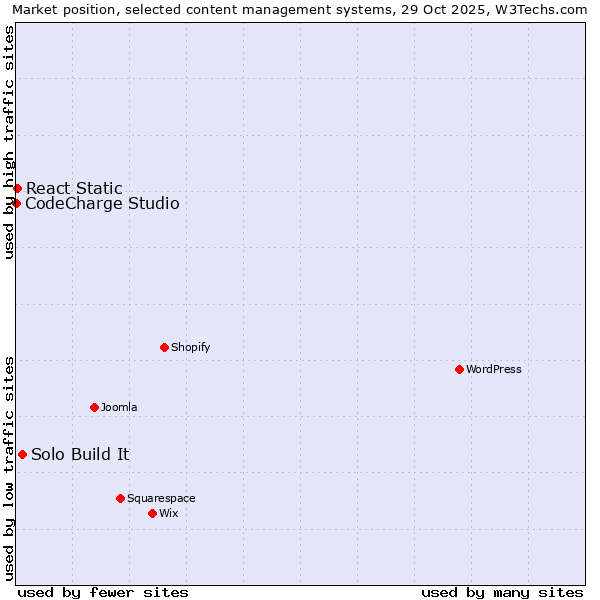
Task: Select the WordPress red marker
Action: [459, 369]
